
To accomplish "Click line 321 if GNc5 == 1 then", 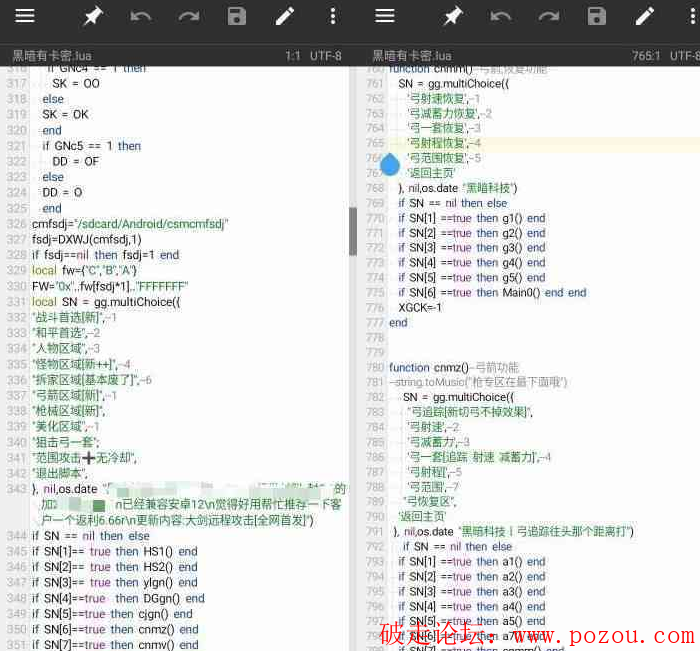I will (92, 146).
